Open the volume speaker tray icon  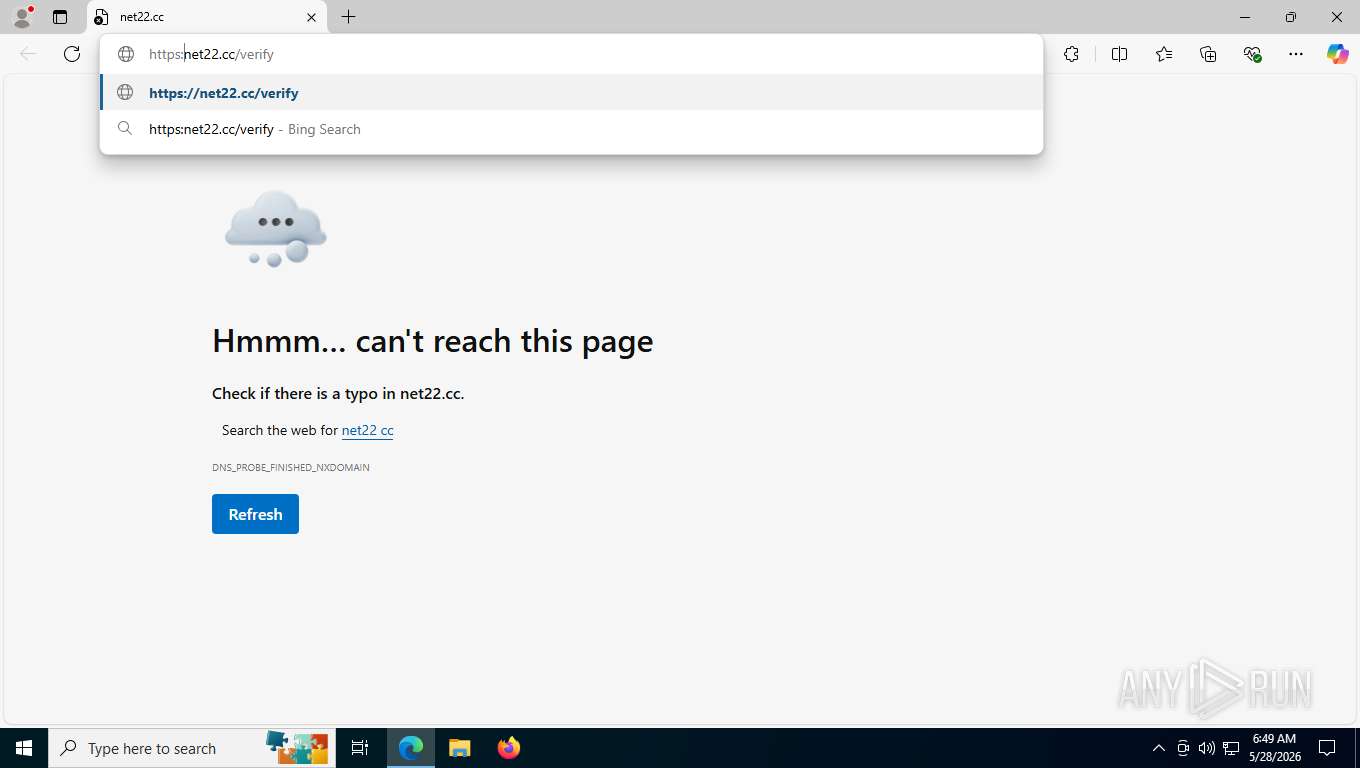pyautogui.click(x=1207, y=748)
